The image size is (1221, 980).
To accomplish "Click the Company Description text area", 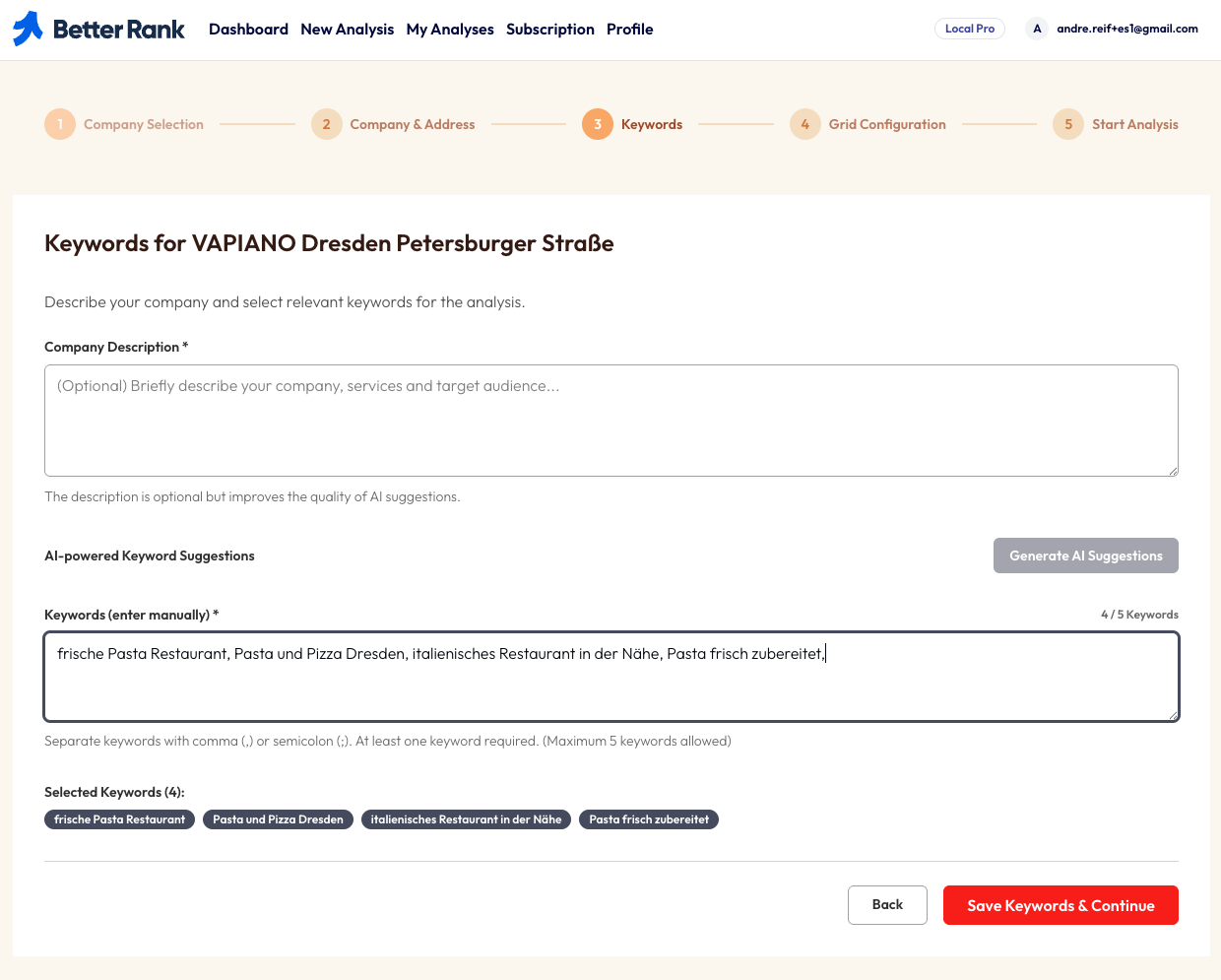I will [610, 420].
